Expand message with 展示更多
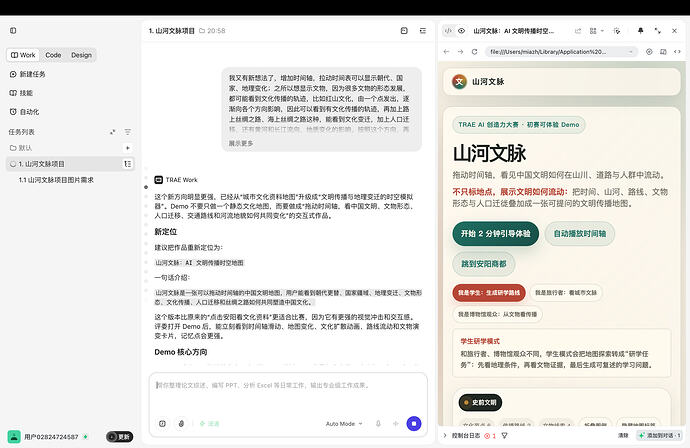 tap(241, 143)
